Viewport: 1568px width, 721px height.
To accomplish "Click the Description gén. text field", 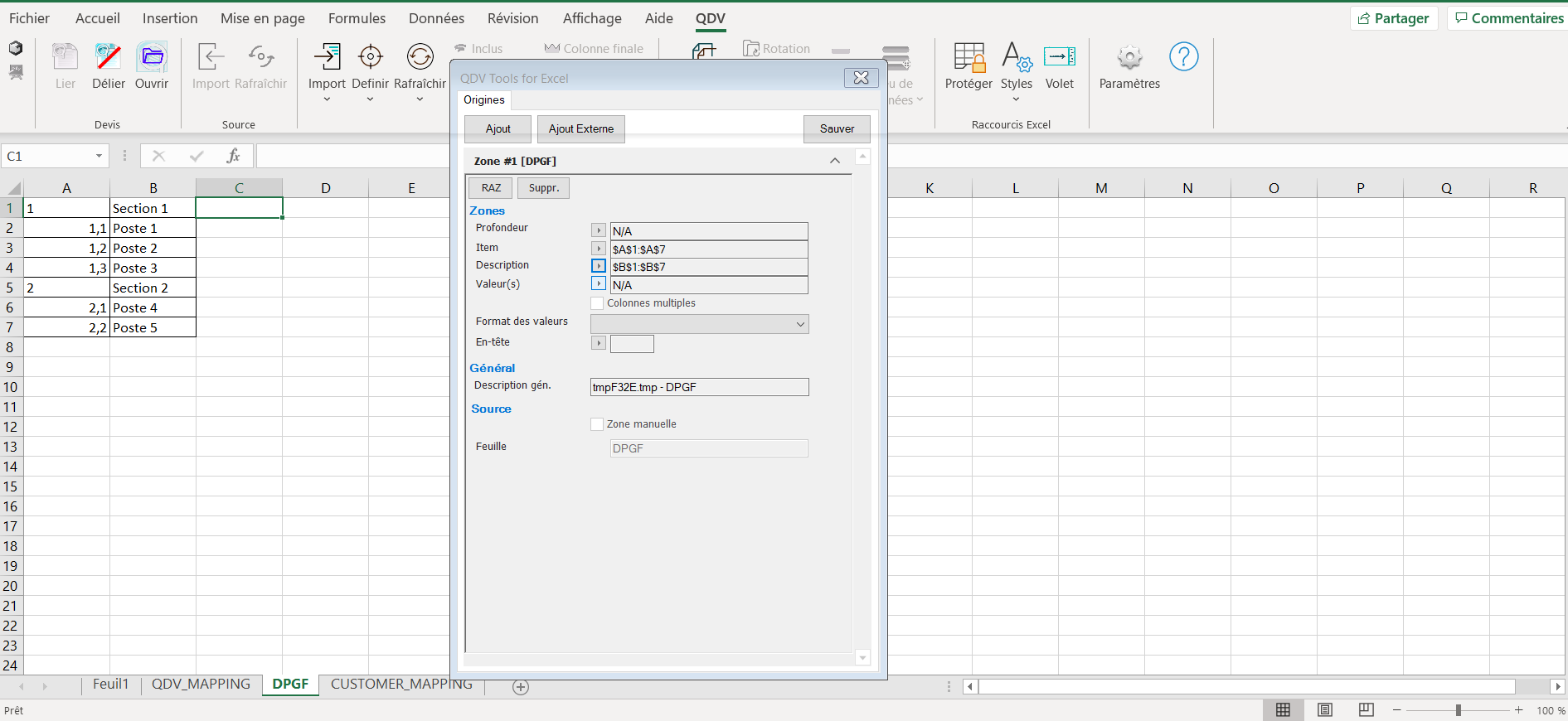I will (x=699, y=387).
